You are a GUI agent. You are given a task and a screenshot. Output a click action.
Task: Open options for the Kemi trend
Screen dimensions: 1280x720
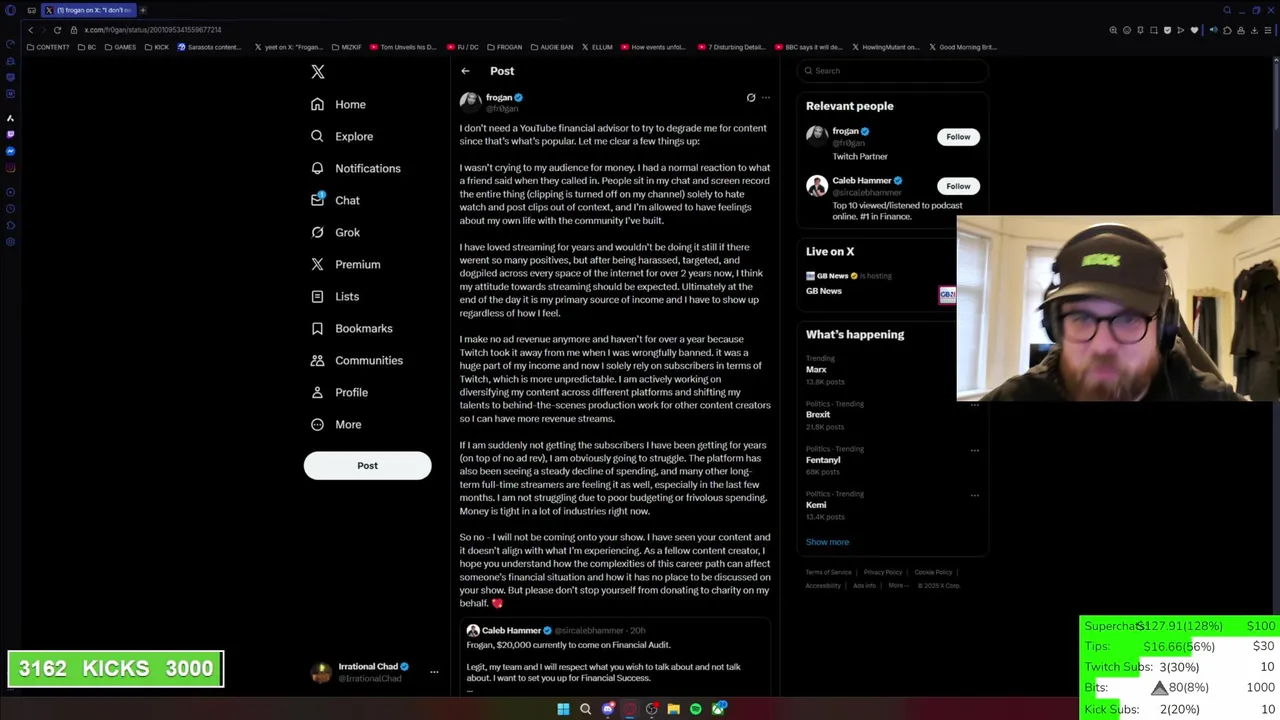pyautogui.click(x=975, y=495)
